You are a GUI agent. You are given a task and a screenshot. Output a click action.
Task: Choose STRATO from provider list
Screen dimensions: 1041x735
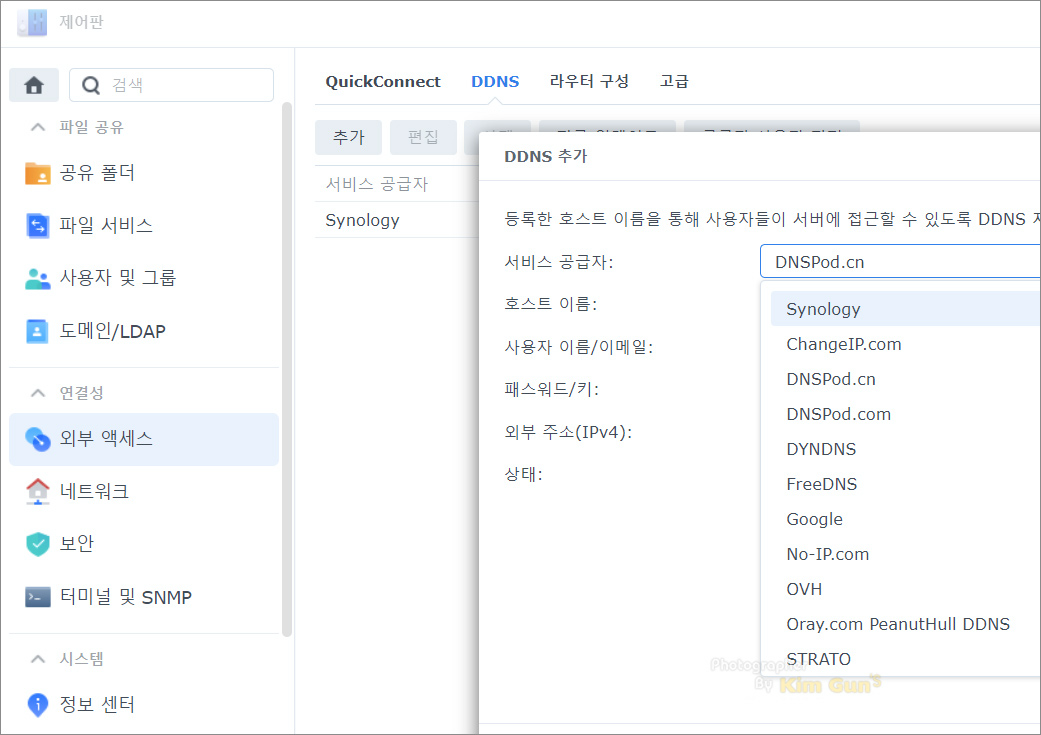click(906, 659)
